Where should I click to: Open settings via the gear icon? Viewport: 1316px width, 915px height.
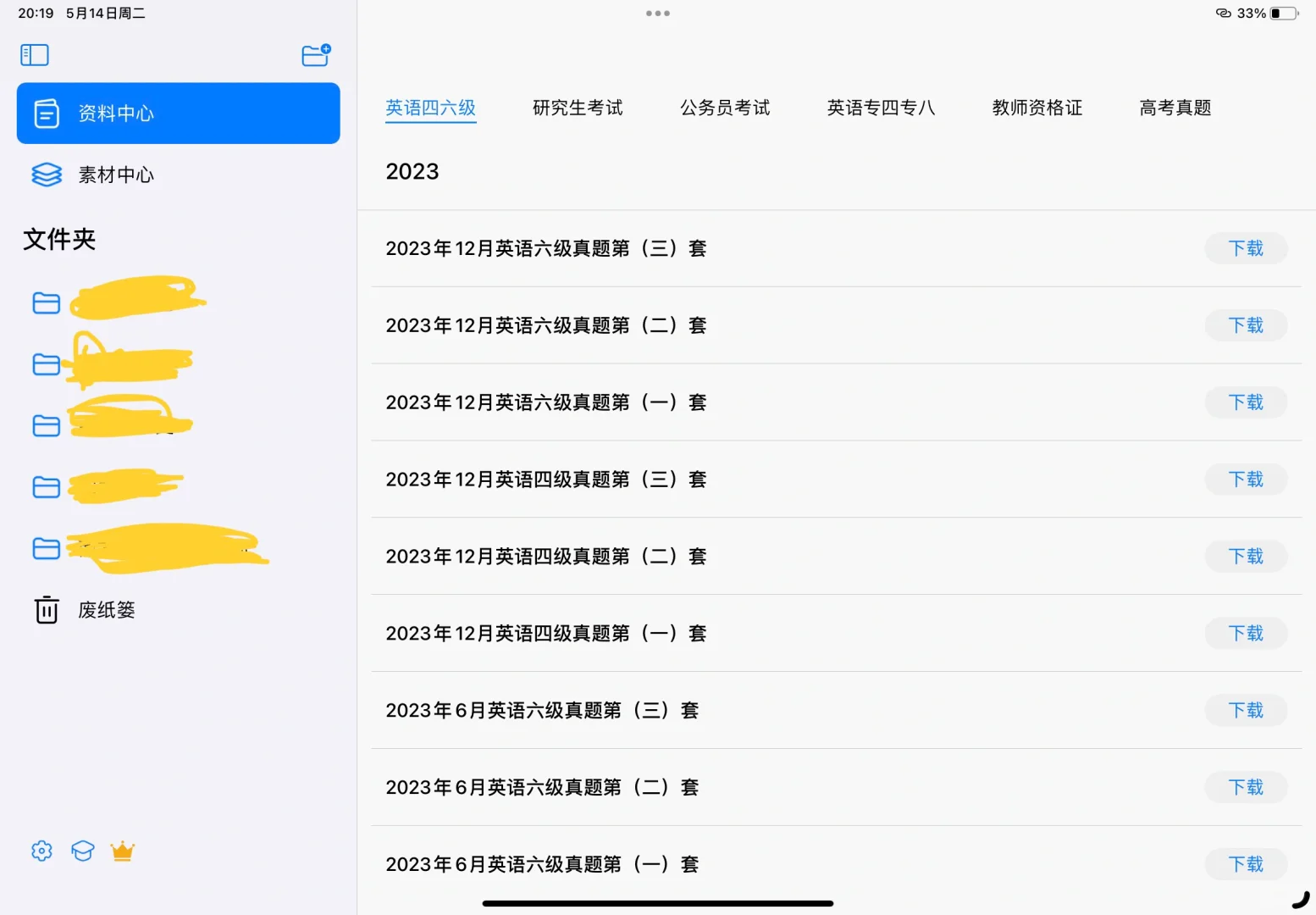click(41, 851)
